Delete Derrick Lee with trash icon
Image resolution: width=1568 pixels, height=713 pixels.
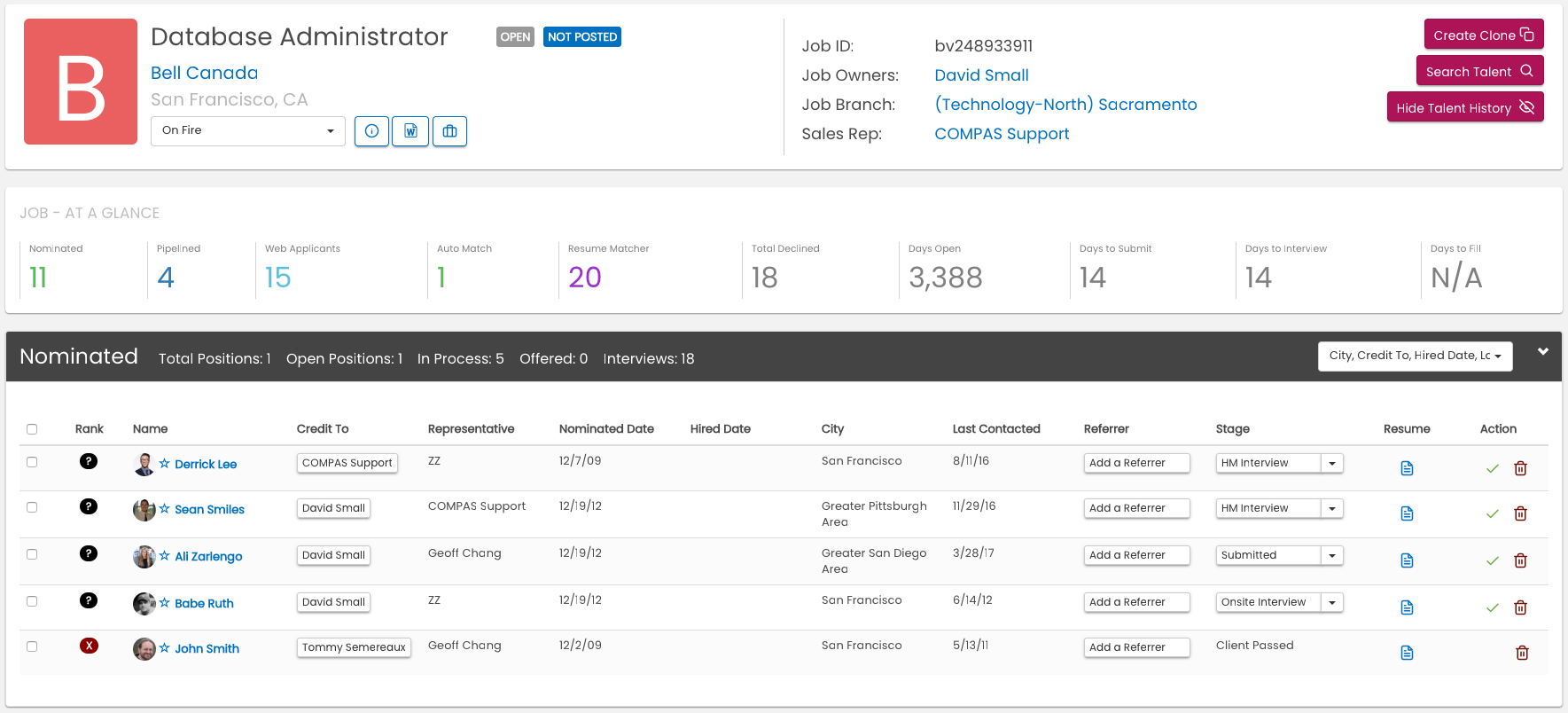(1521, 468)
